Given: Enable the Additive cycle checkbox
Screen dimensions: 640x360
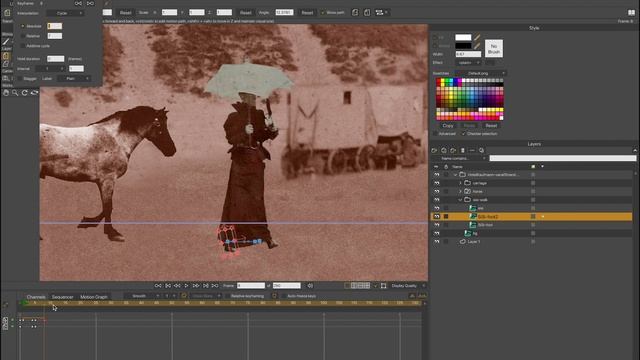Looking at the screenshot, I should pos(23,46).
